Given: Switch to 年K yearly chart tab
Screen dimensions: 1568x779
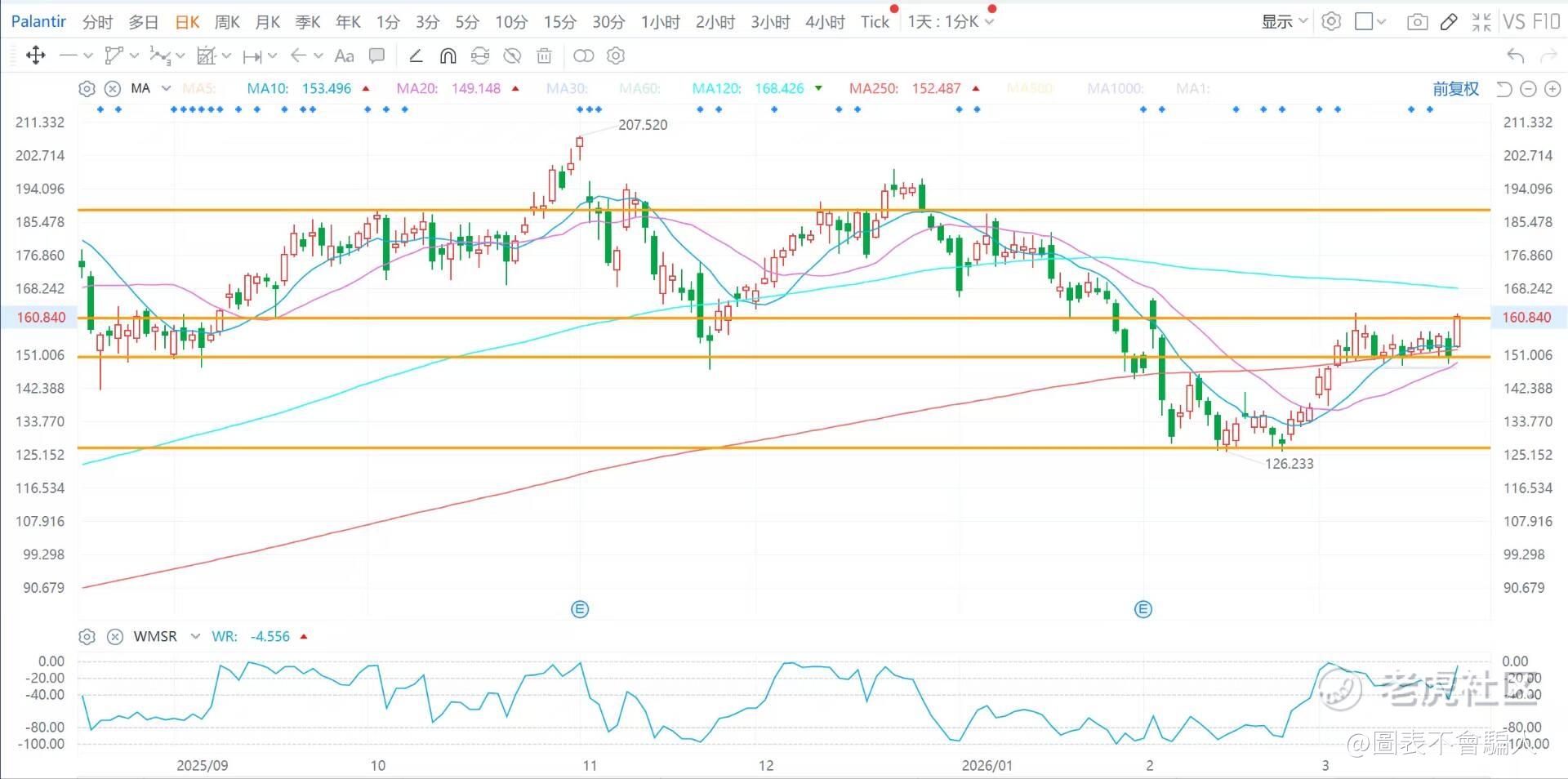Looking at the screenshot, I should tap(349, 22).
